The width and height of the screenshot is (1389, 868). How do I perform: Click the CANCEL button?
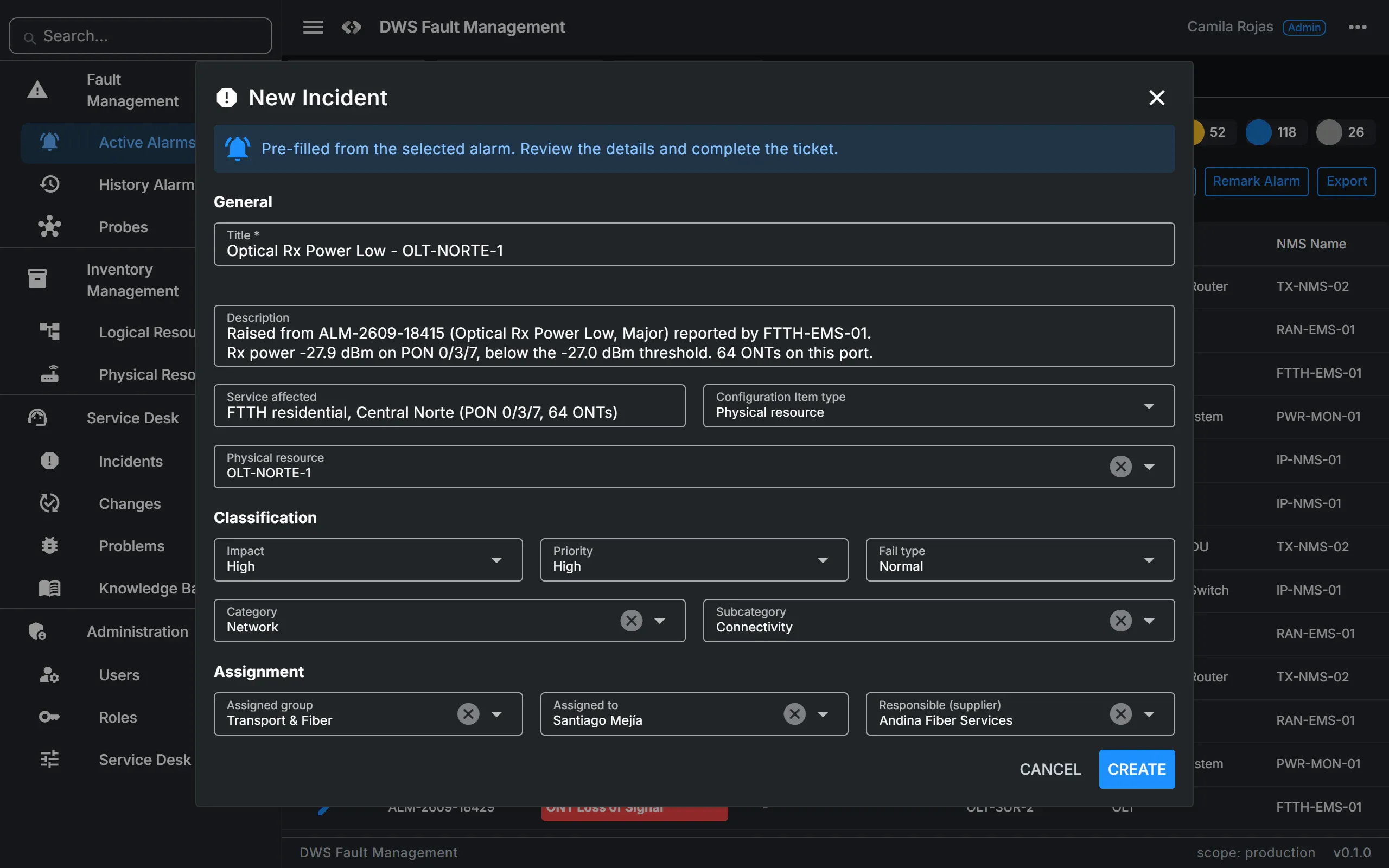tap(1050, 769)
